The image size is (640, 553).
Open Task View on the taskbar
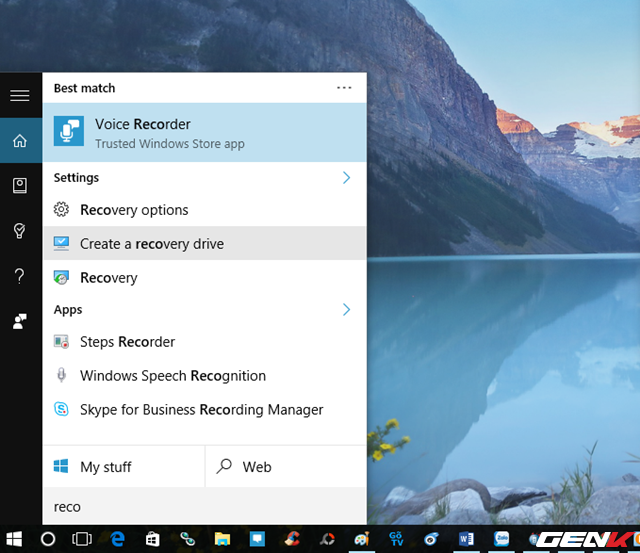point(82,539)
